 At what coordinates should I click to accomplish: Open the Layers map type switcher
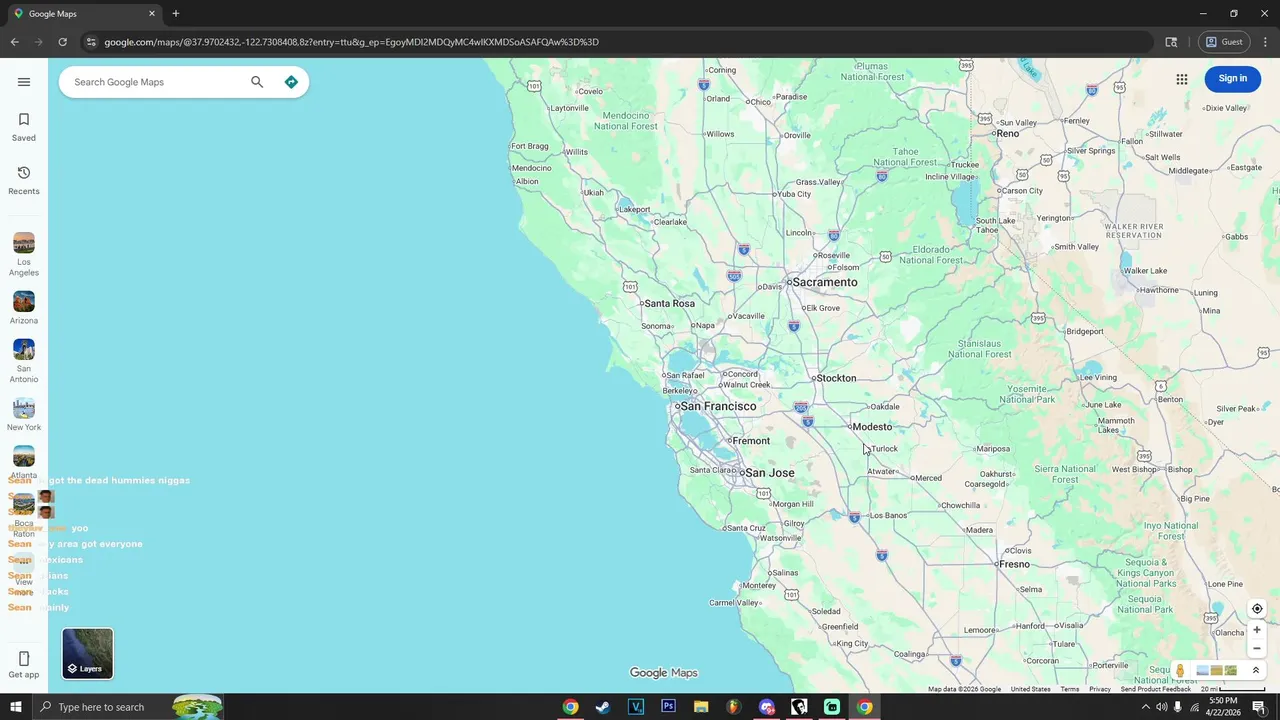(x=88, y=653)
